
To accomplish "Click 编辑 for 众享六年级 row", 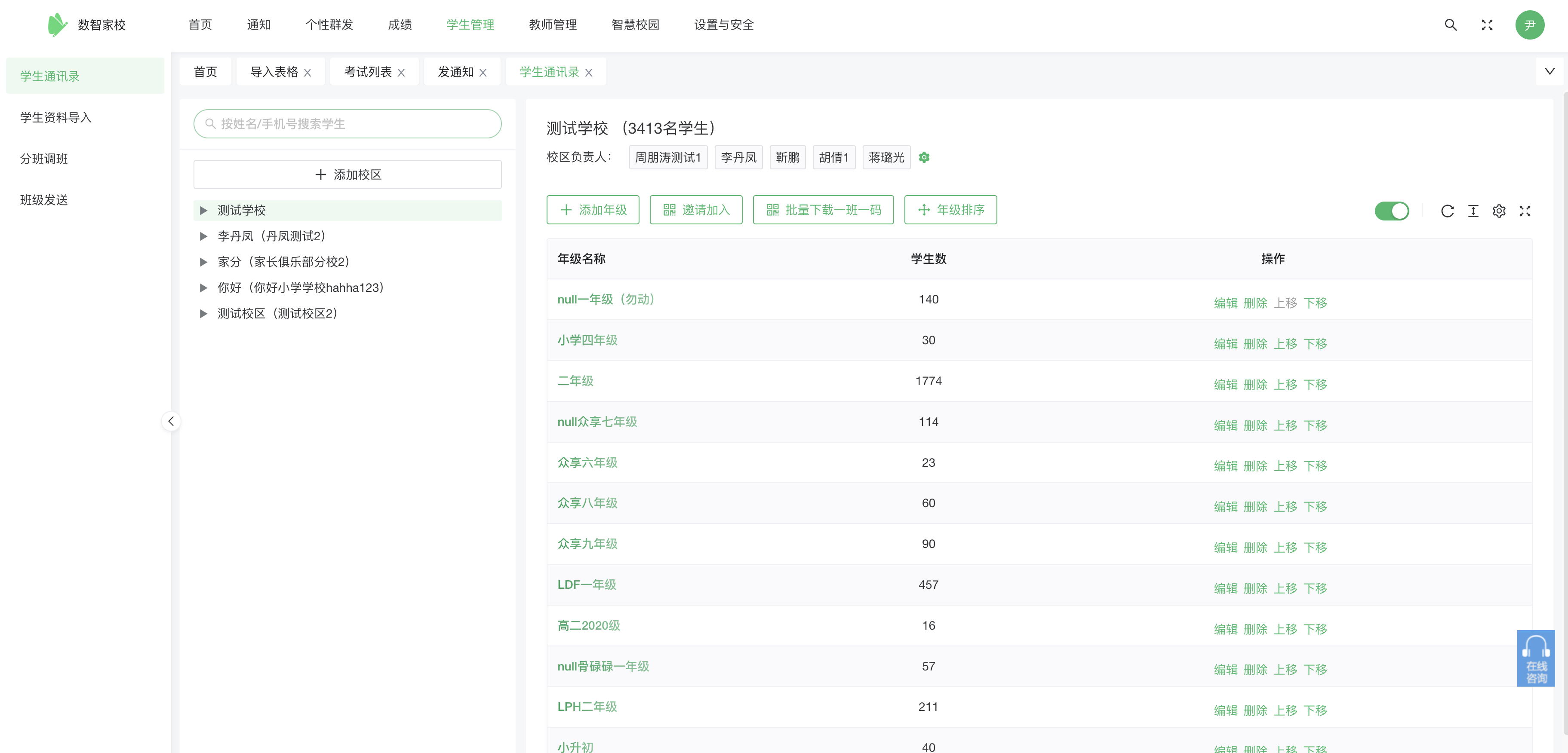I will click(1225, 466).
